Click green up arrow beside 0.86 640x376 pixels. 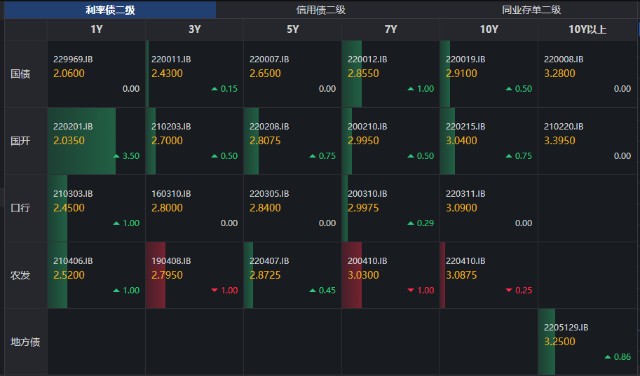click(x=607, y=357)
